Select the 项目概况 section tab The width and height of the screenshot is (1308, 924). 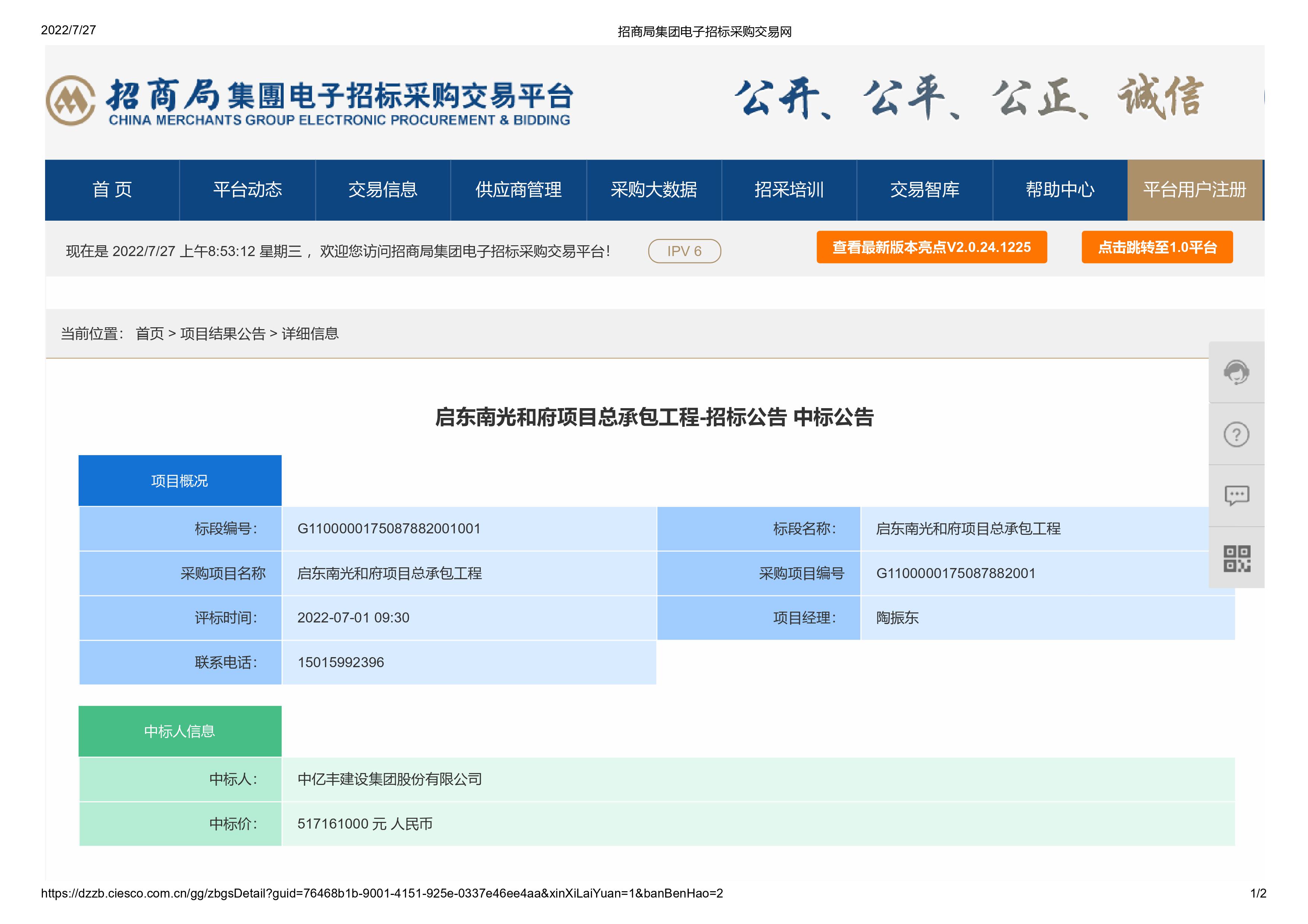(x=180, y=481)
